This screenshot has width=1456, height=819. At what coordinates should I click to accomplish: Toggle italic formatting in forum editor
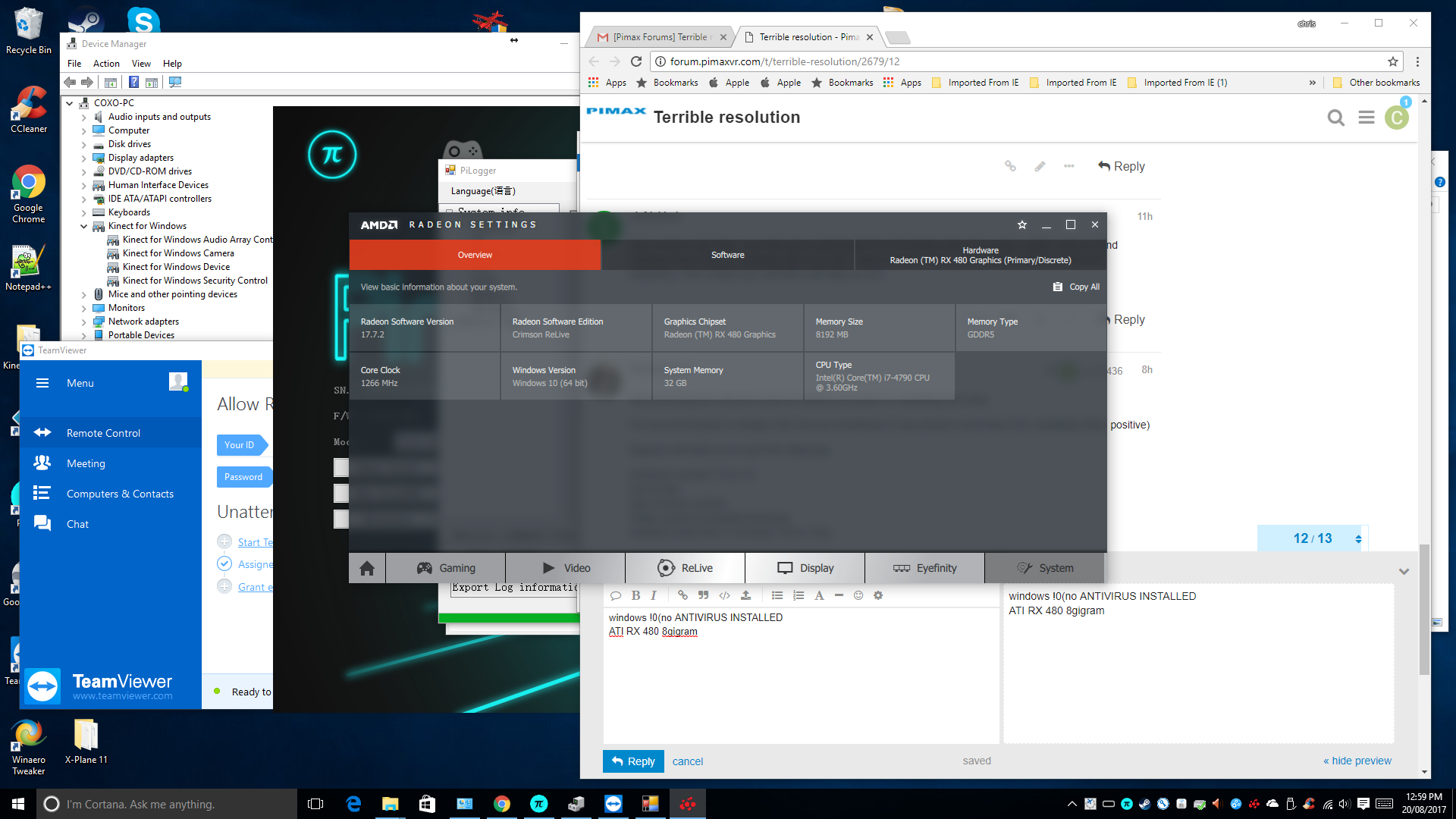[653, 595]
